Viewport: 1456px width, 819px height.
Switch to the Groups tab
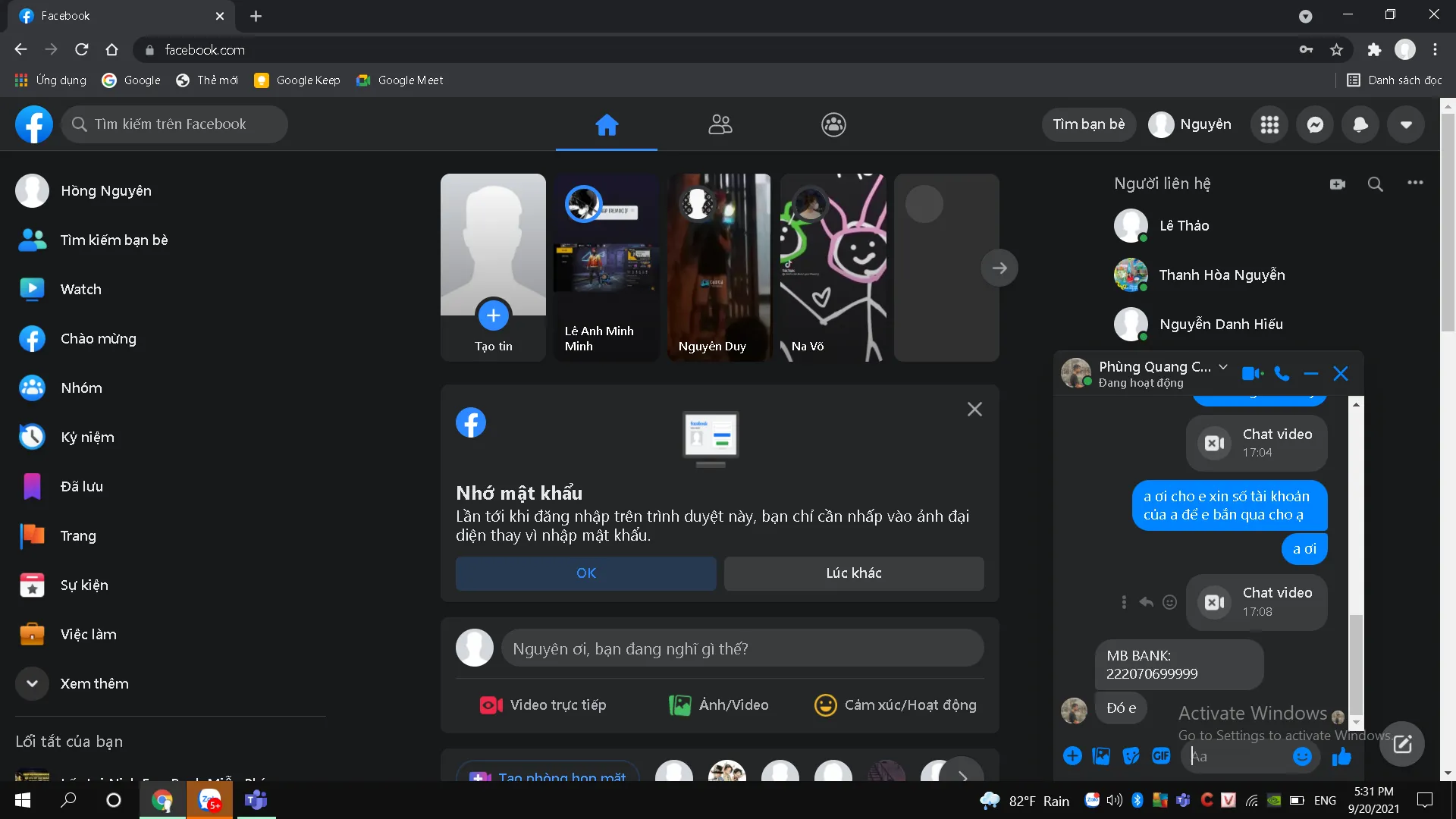tap(833, 124)
